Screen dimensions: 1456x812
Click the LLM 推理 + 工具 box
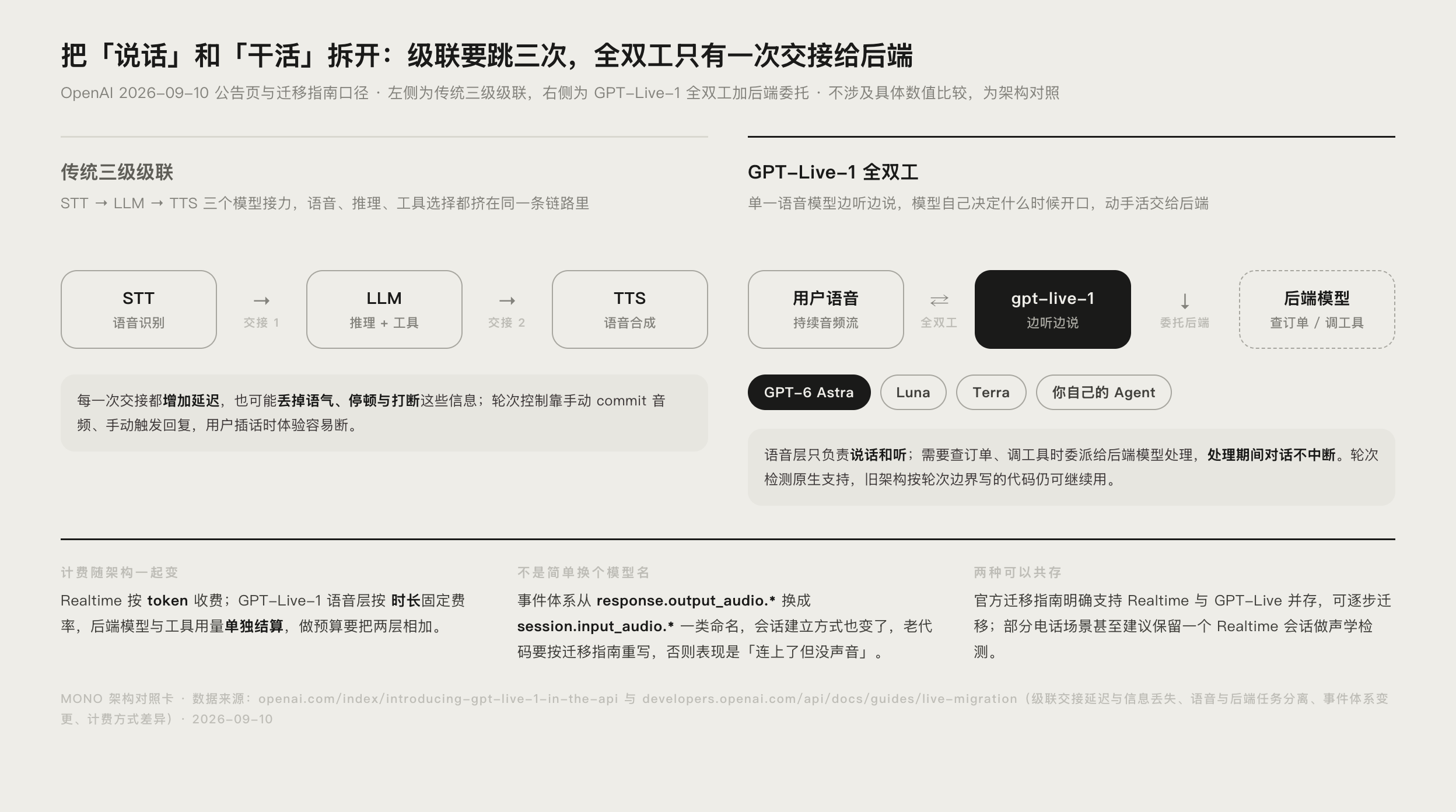(x=384, y=309)
